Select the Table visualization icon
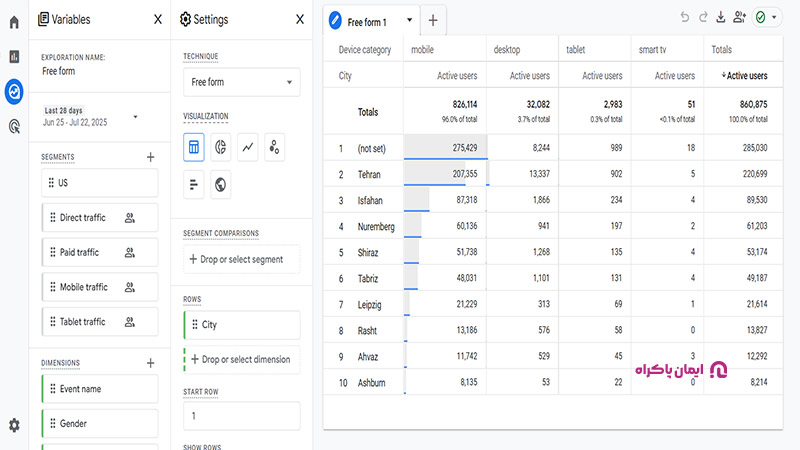The image size is (800, 450). click(x=194, y=147)
